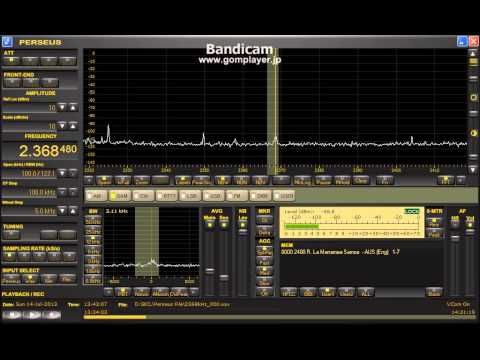This screenshot has height=360, width=480.
Task: Click the Perseus logo icon in title bar
Action: tap(7, 42)
